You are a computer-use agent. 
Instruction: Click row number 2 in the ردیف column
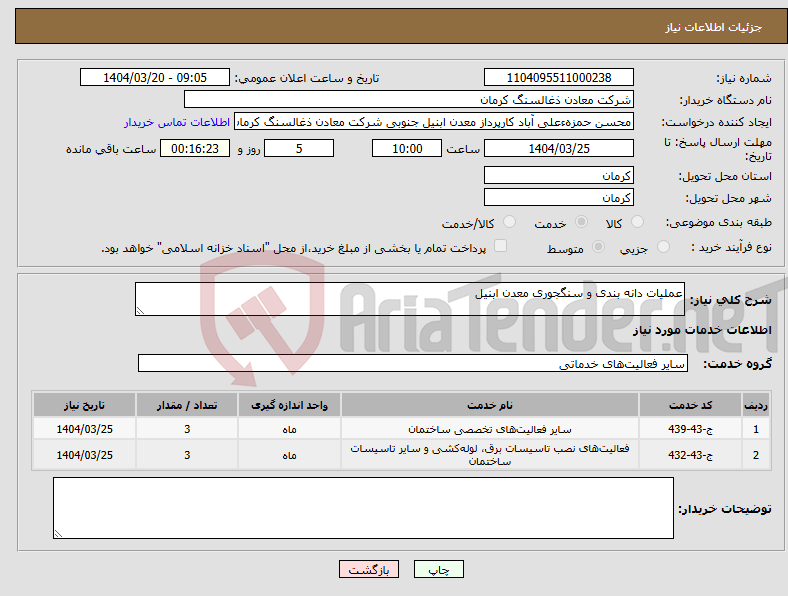(x=756, y=455)
